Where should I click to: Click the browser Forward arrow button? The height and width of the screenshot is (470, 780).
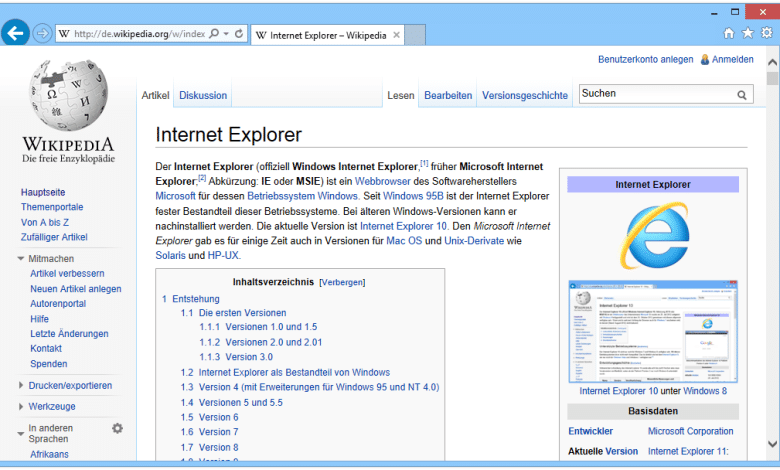coord(42,33)
